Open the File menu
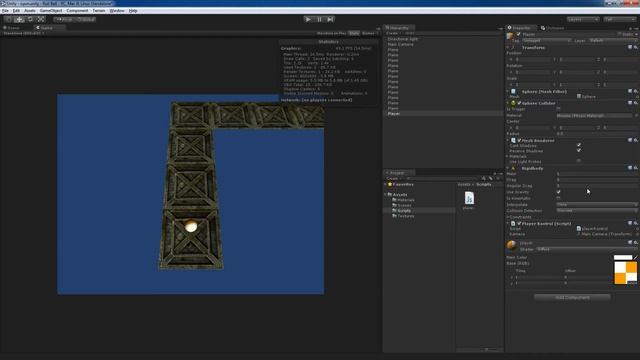The image size is (640, 360). (5, 11)
